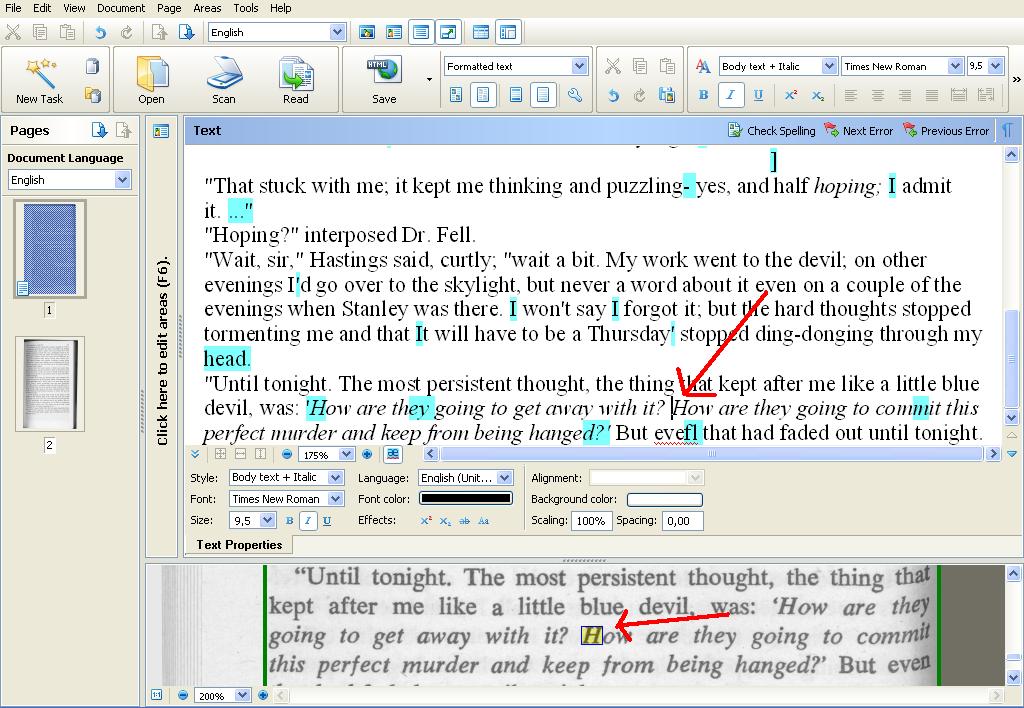This screenshot has height=708, width=1024.
Task: Open the English language dropdown in top toolbar
Action: click(x=337, y=32)
